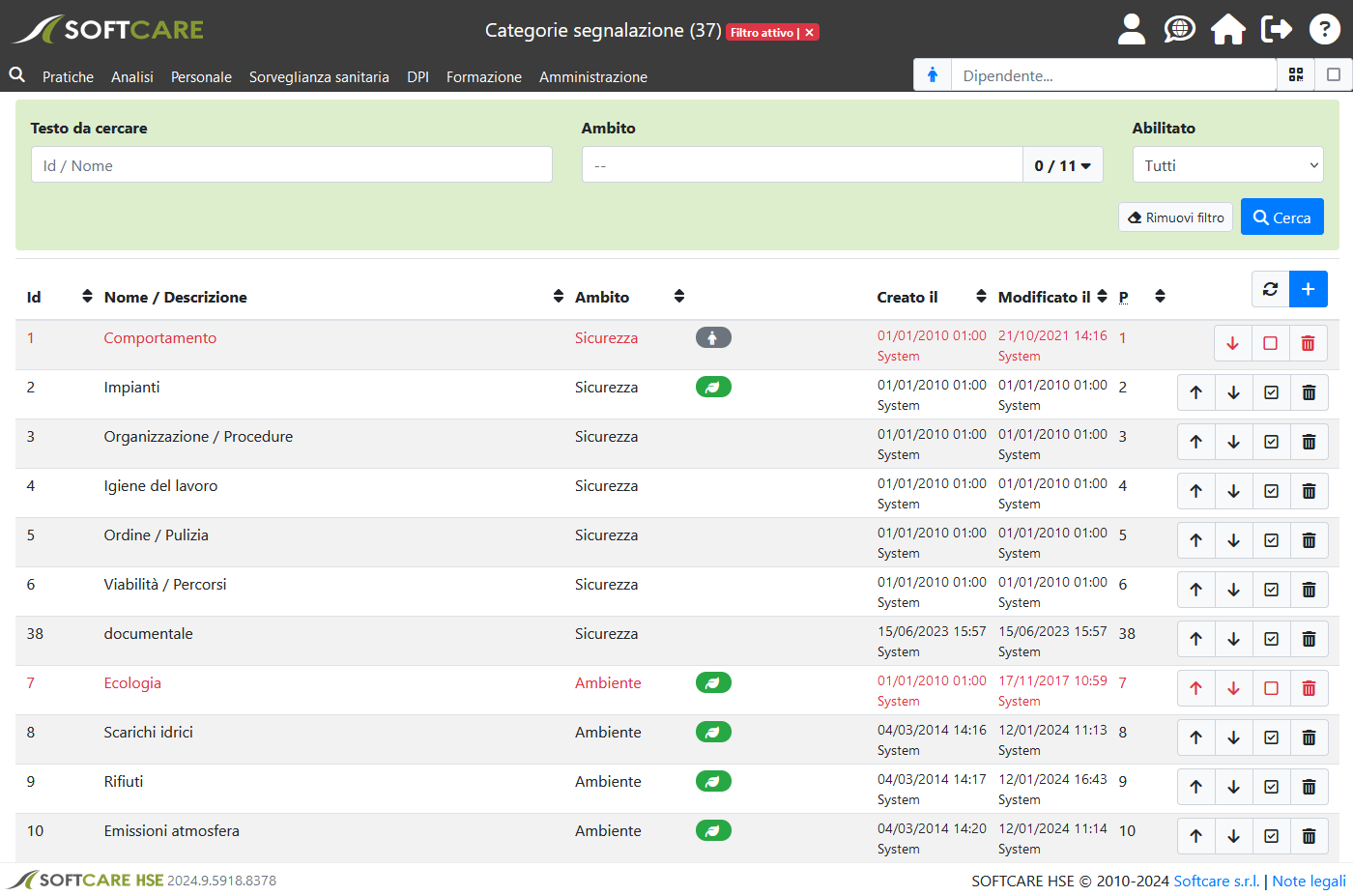This screenshot has height=896, width=1353.
Task: Toggle the green switch on the Ecologia row
Action: coord(713,682)
